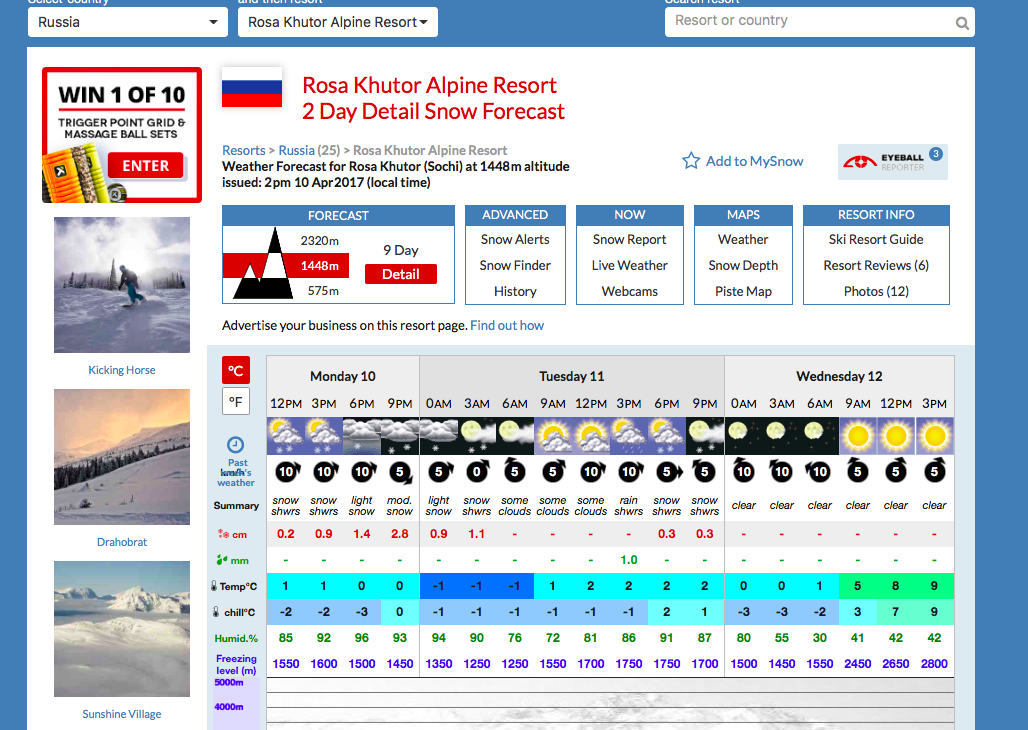Click the snowflake cm row icon
This screenshot has height=730, width=1028.
[x=224, y=534]
